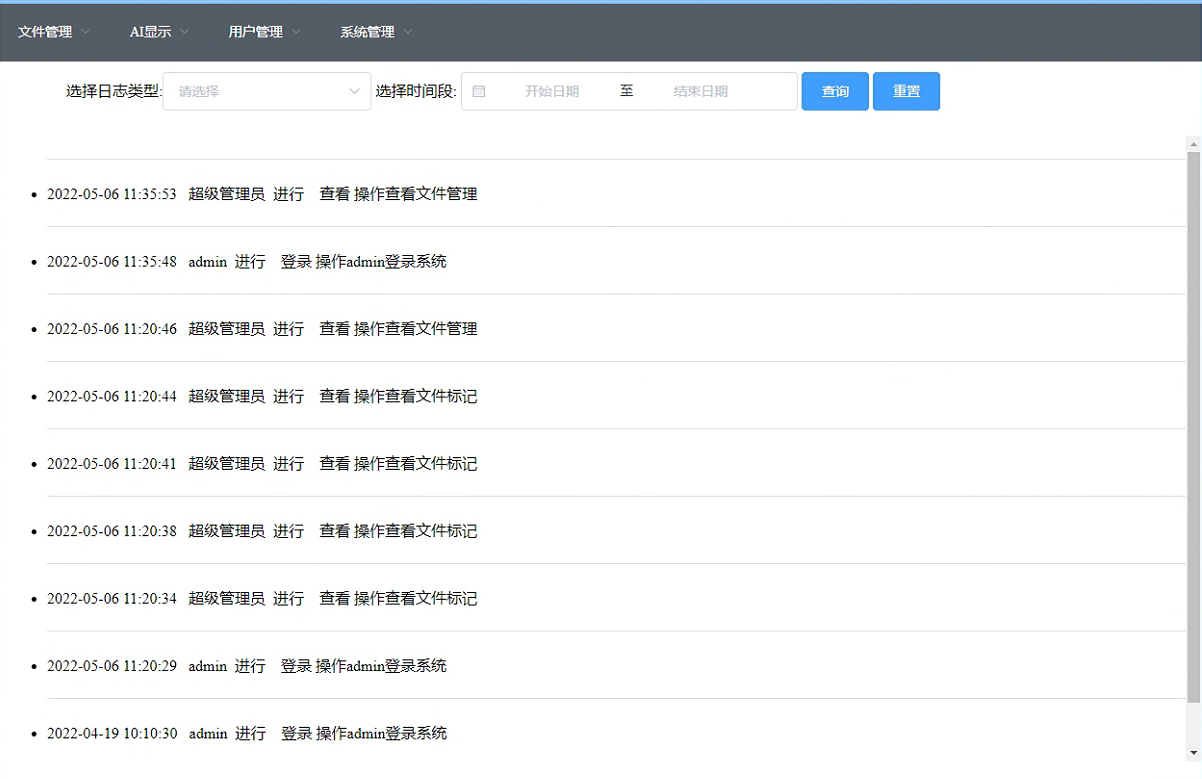Click the 重置 button
The height and width of the screenshot is (779, 1202).
pos(906,91)
